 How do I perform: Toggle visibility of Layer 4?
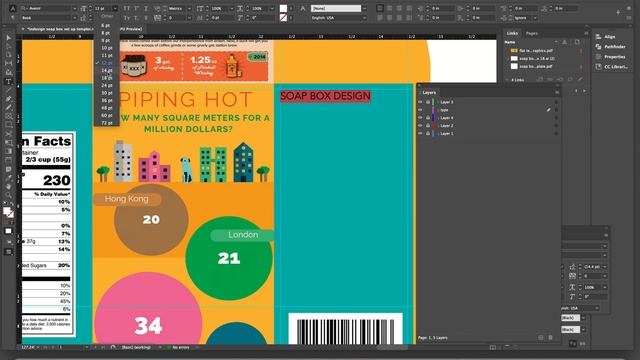(420, 118)
